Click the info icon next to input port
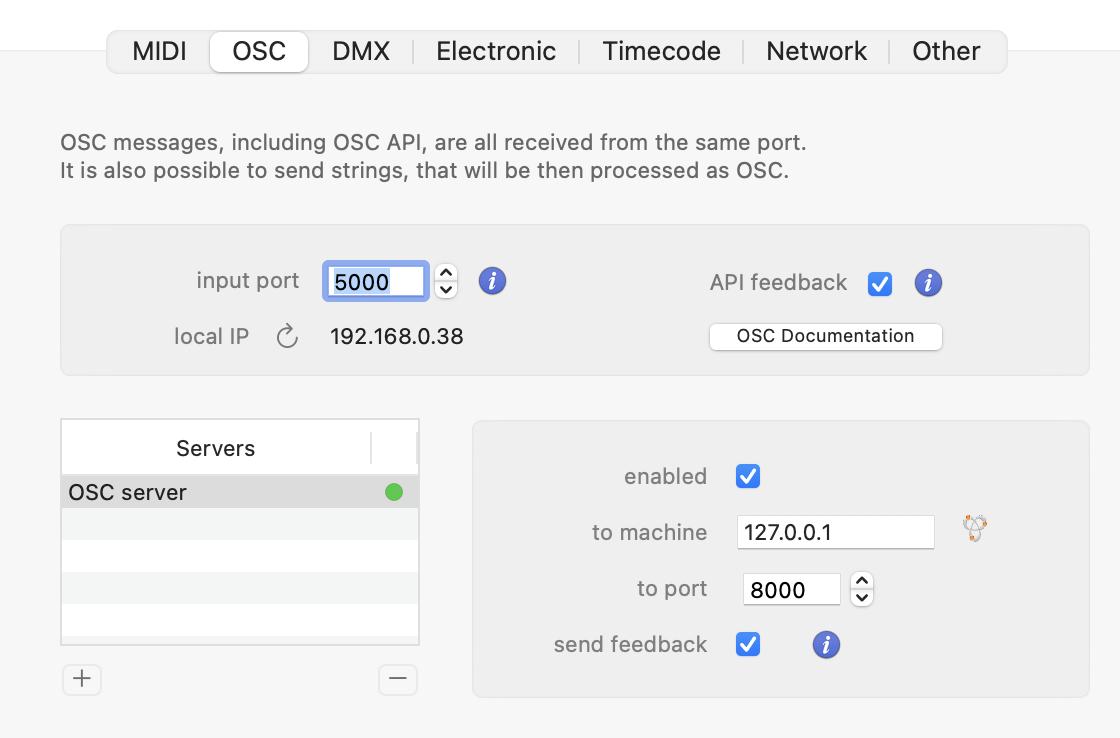Image resolution: width=1120 pixels, height=738 pixels. pos(492,281)
